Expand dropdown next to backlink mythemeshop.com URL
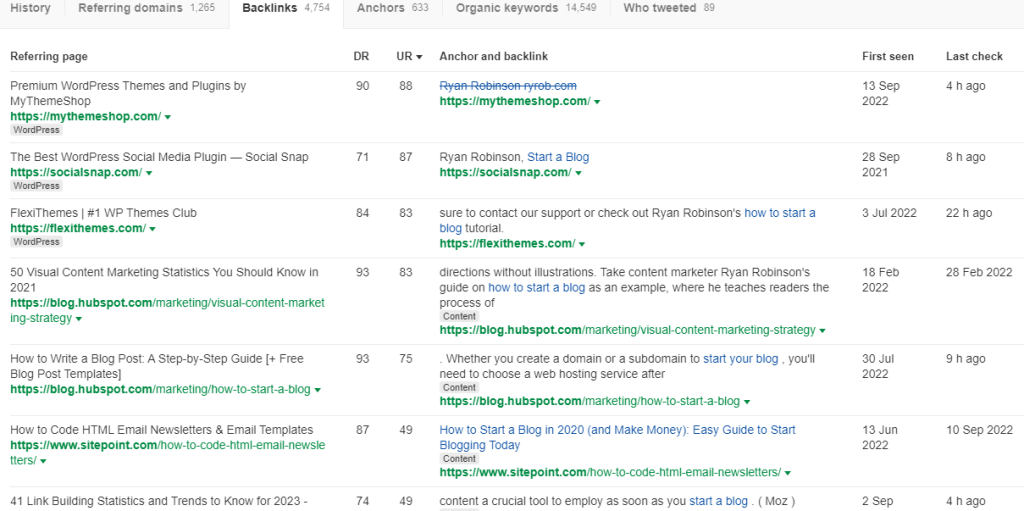 coord(597,102)
